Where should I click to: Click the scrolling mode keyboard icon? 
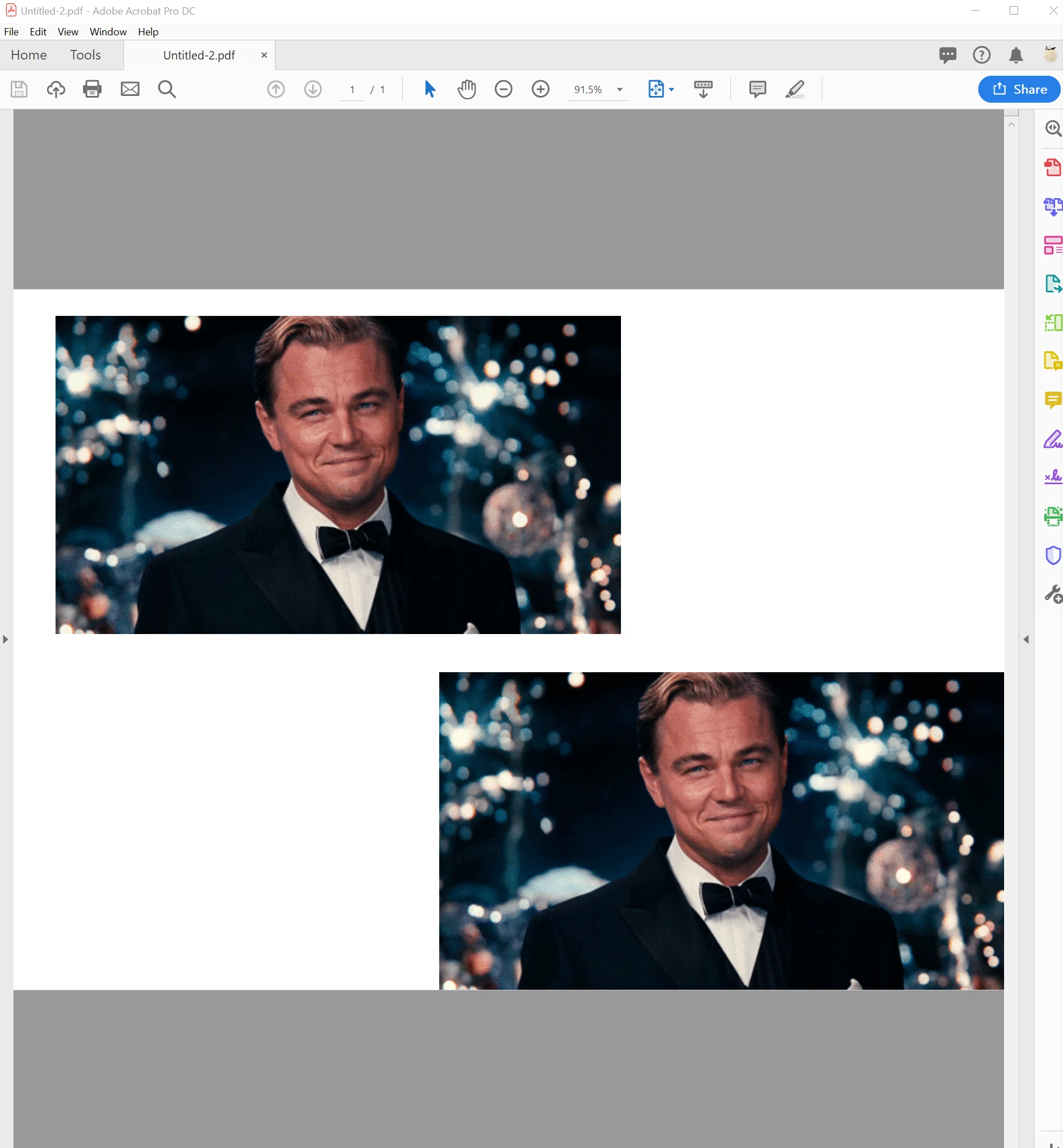703,89
